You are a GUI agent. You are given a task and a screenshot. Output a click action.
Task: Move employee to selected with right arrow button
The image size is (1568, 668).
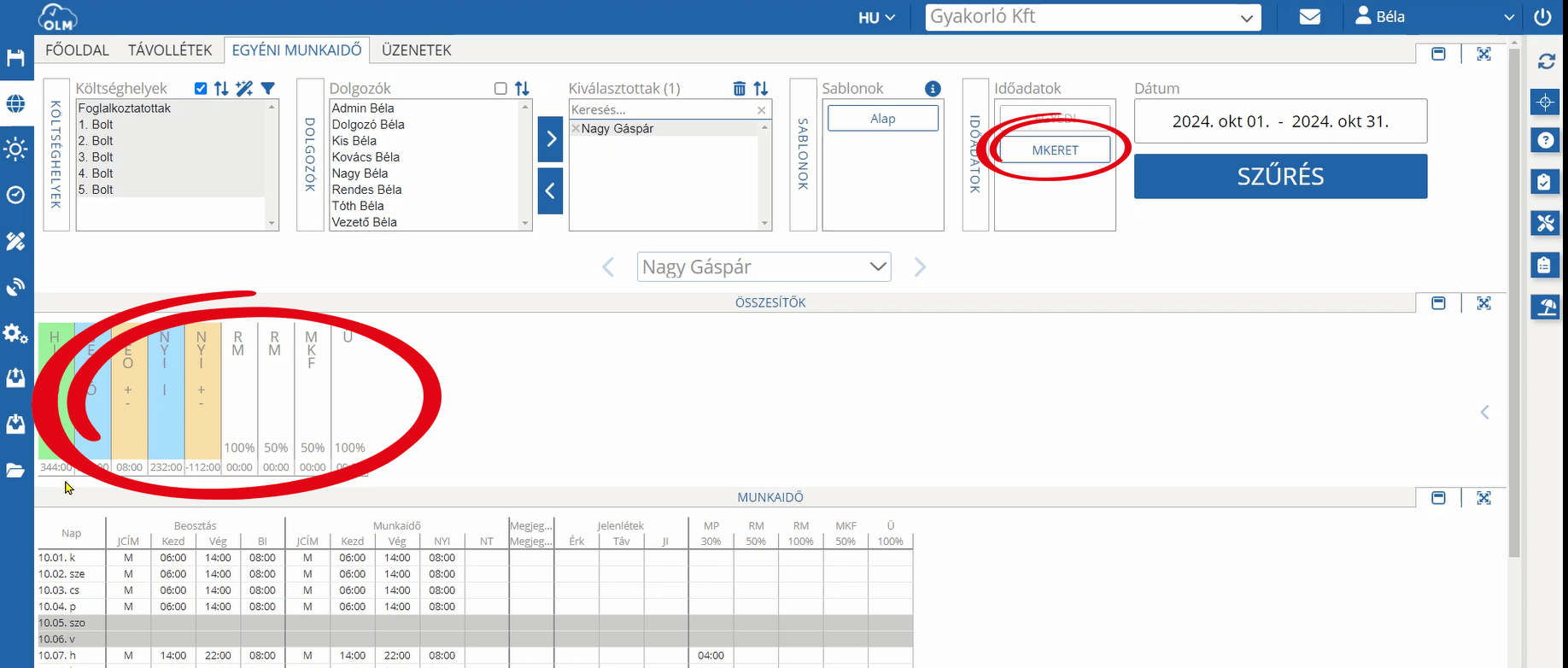551,139
